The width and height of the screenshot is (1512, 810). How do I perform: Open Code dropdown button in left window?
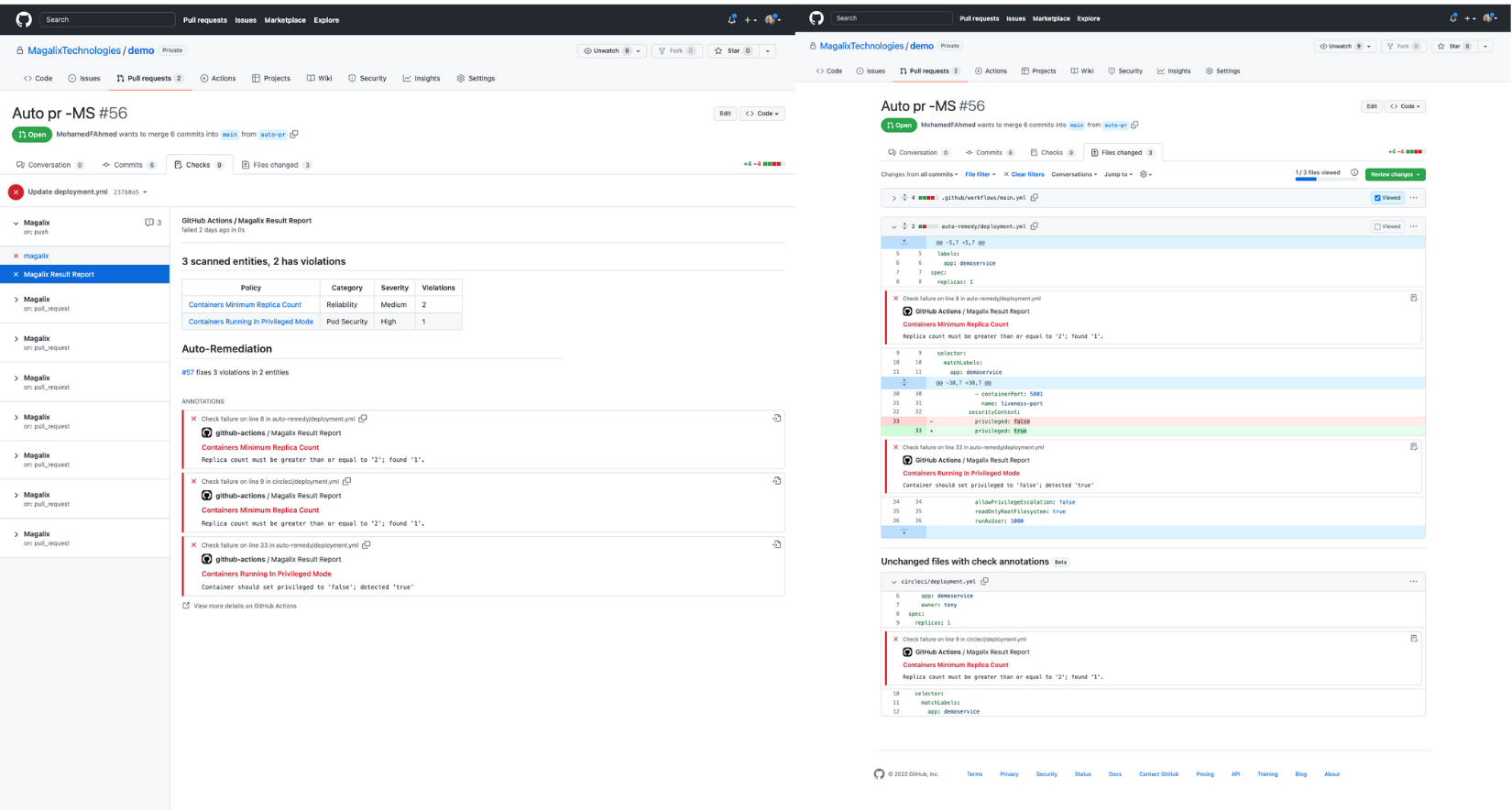761,114
